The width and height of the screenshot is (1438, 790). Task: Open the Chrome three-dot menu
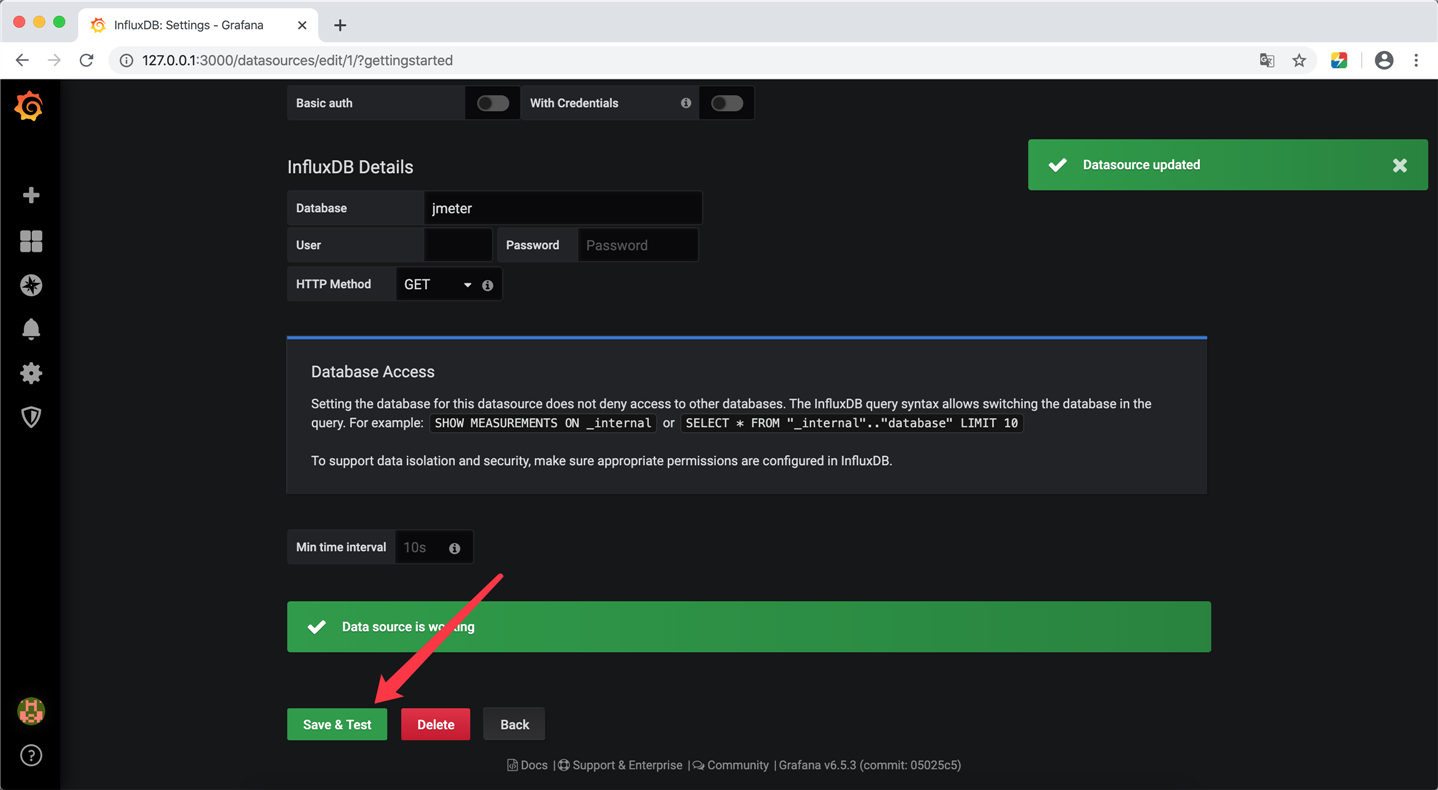[x=1416, y=60]
